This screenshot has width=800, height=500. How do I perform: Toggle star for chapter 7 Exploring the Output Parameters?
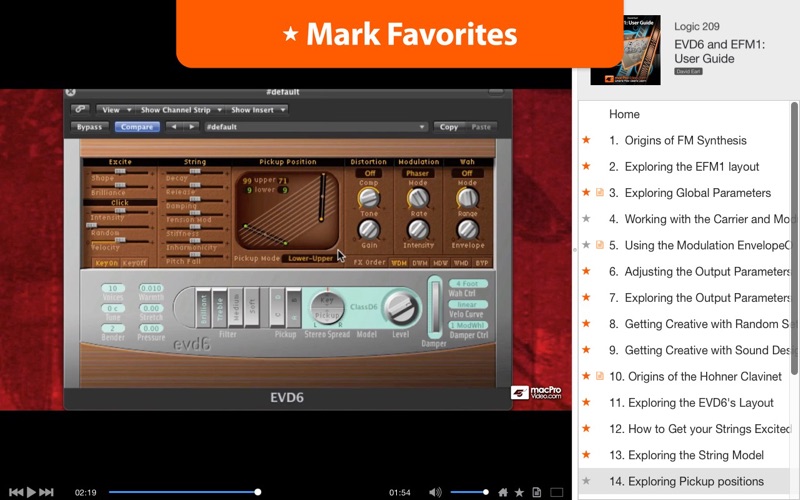587,298
